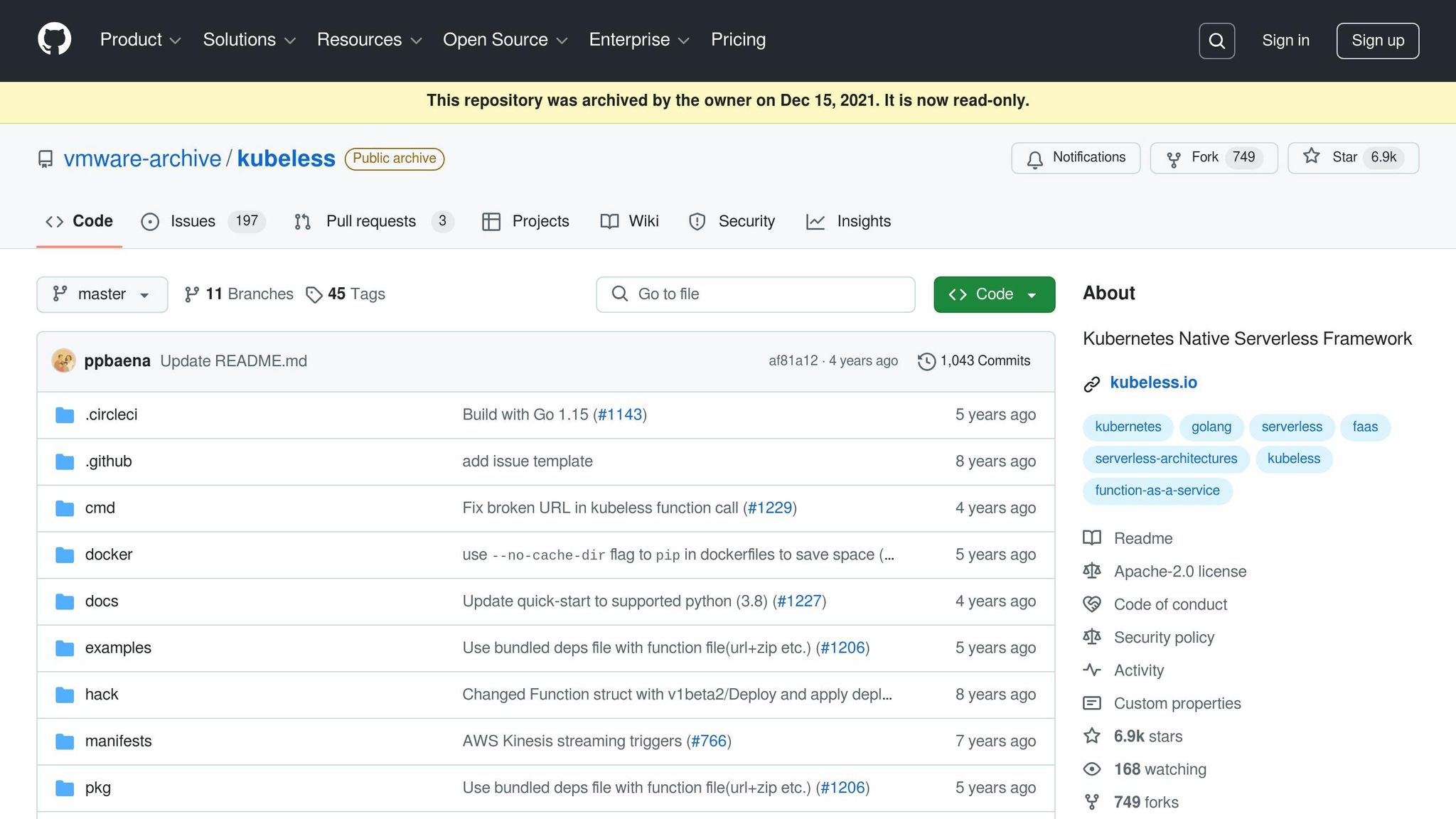Select the Code tab
Image resolution: width=1456 pixels, height=819 pixels.
79,221
